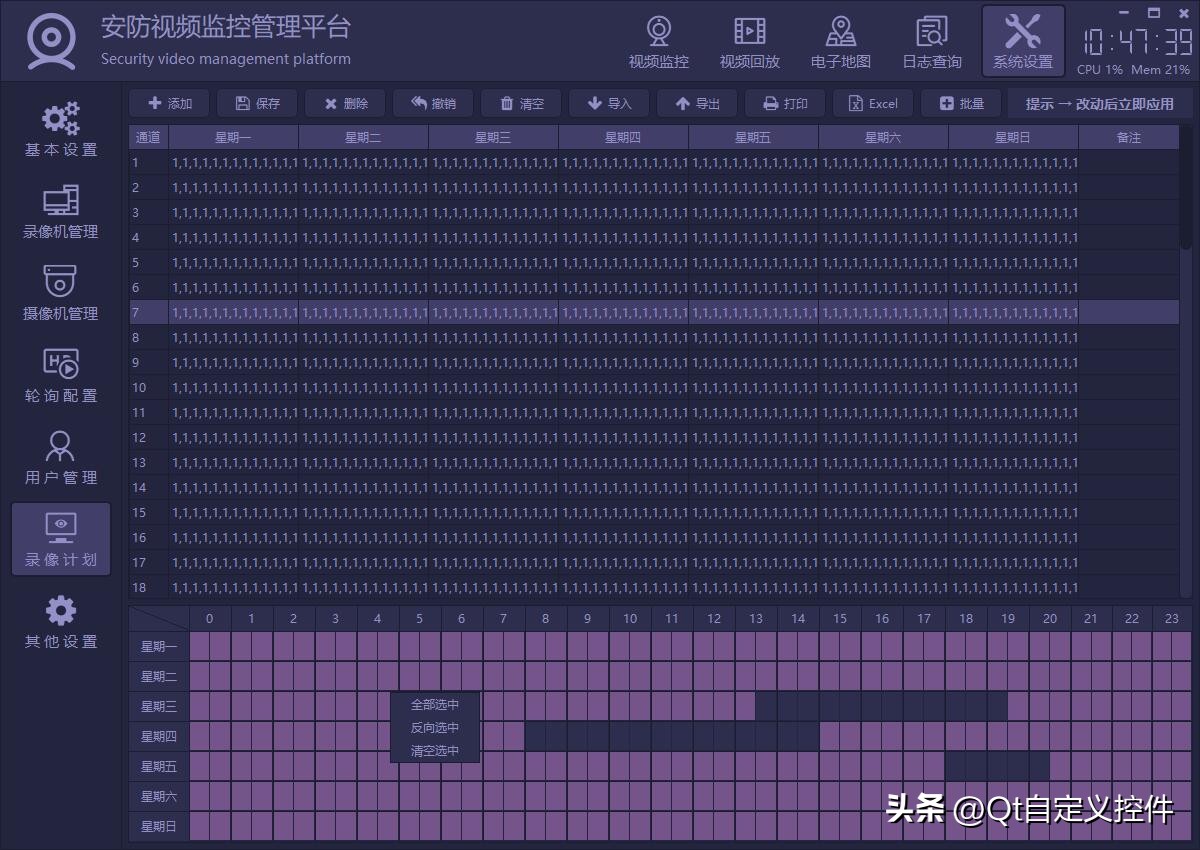This screenshot has width=1200, height=850.
Task: Select 全部选中 in the context menu
Action: pyautogui.click(x=434, y=704)
